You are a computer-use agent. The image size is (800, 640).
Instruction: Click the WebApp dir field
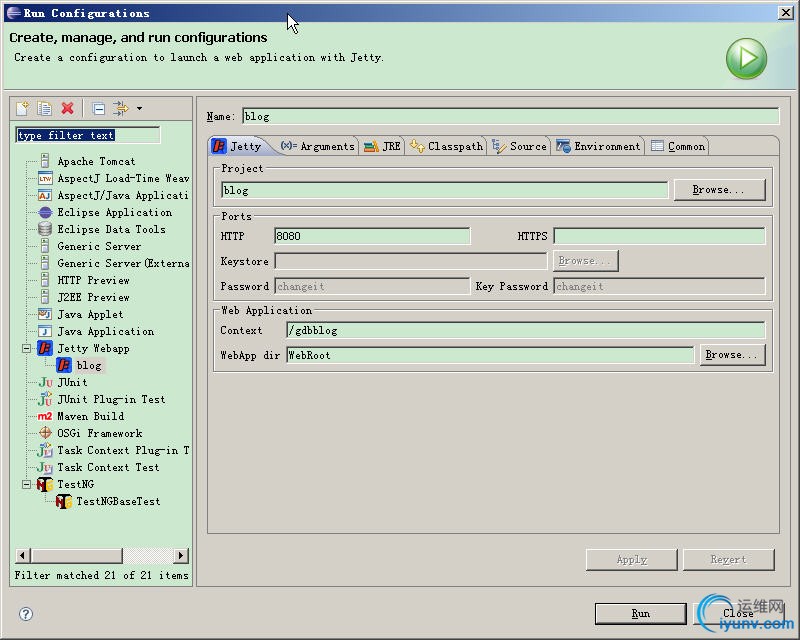point(490,355)
